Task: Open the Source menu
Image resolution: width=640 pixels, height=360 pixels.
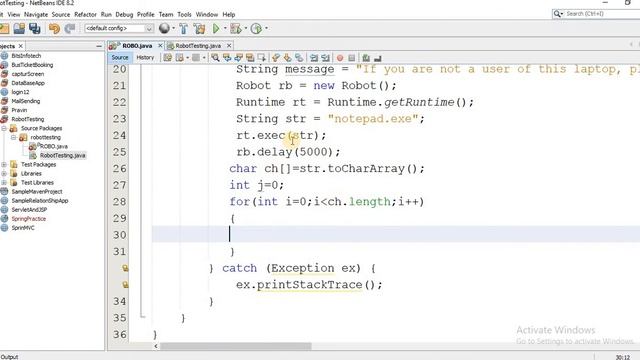Action: pyautogui.click(x=61, y=14)
